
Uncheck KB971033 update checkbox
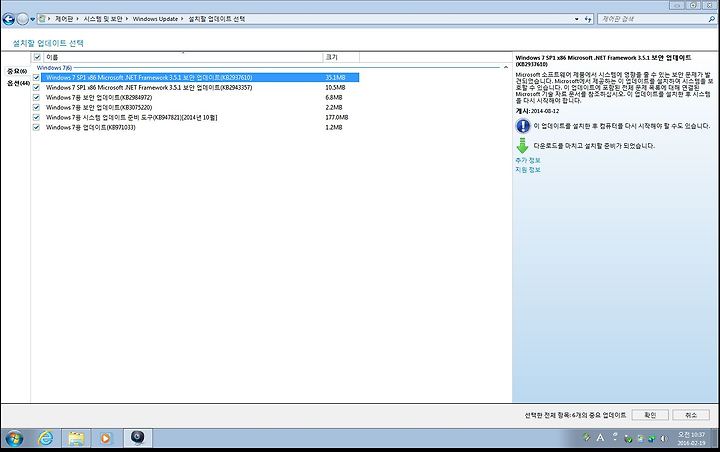pos(36,128)
